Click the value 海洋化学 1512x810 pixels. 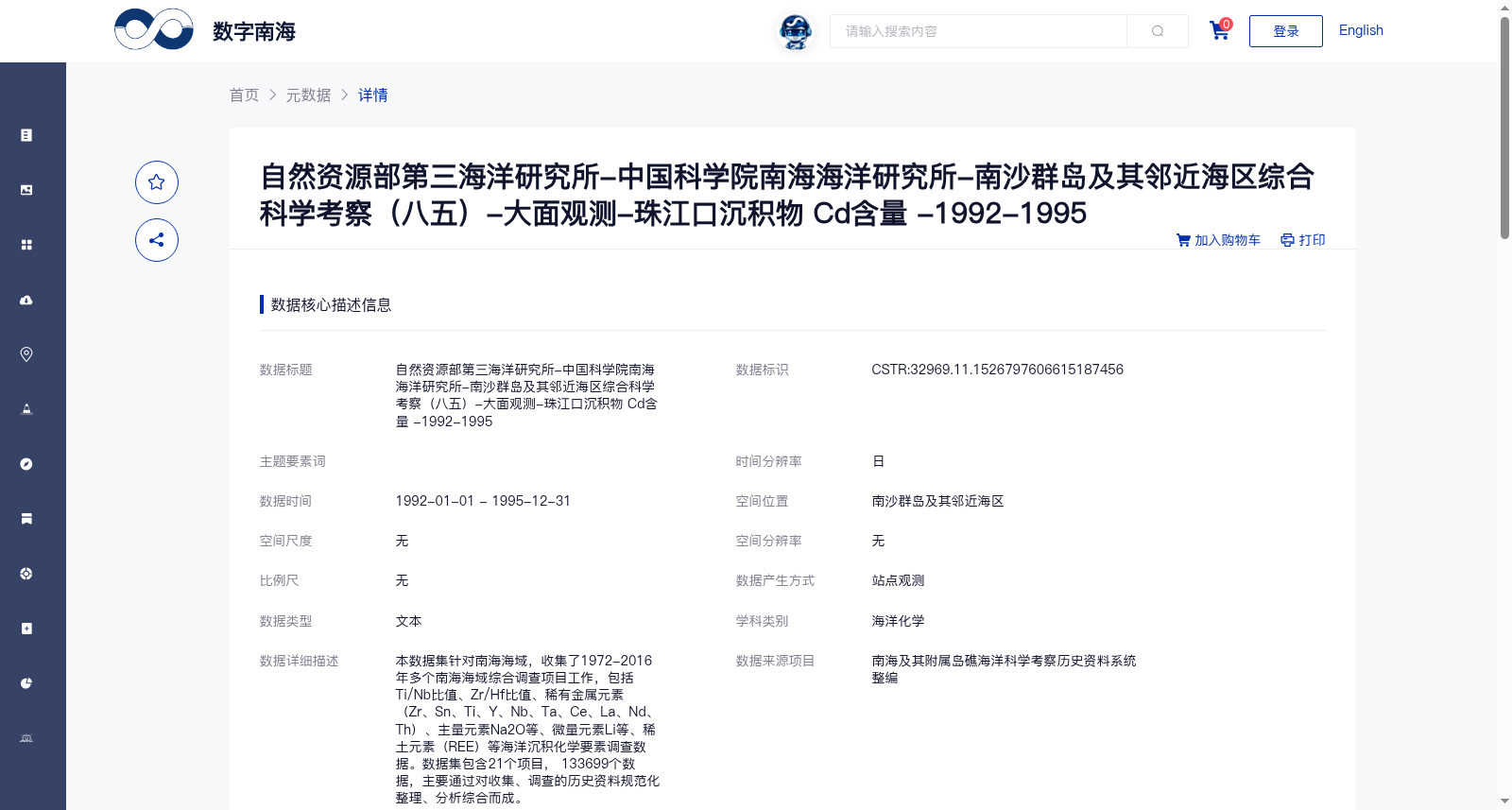[898, 621]
